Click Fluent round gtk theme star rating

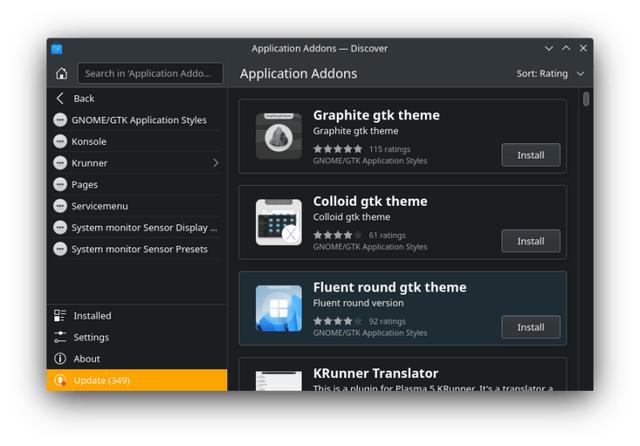[x=338, y=321]
